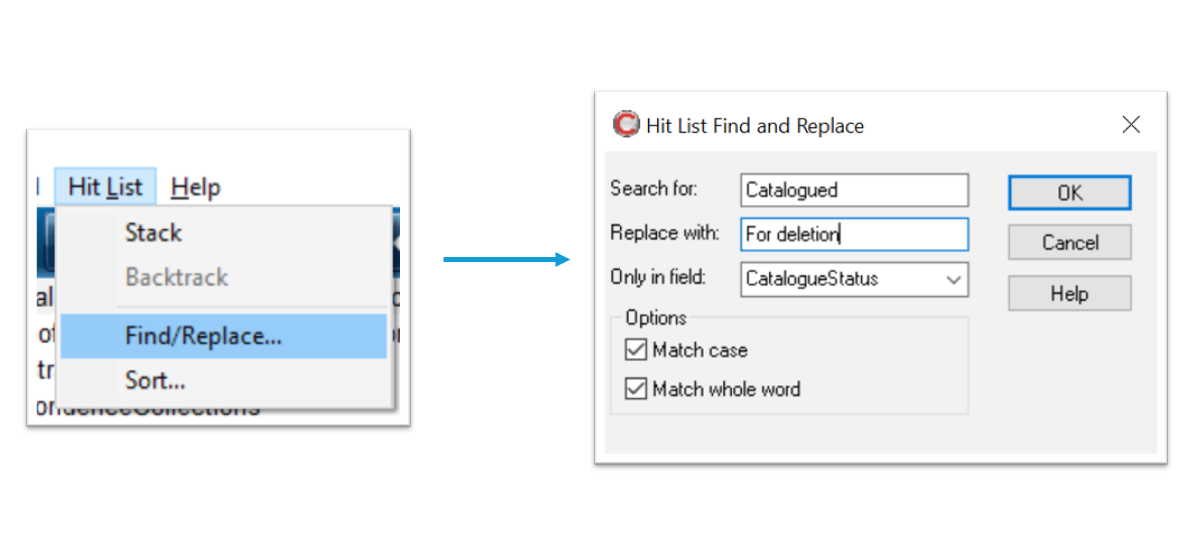Focus the Replace with text box
Viewport: 1203px width, 551px height.
pyautogui.click(x=855, y=235)
